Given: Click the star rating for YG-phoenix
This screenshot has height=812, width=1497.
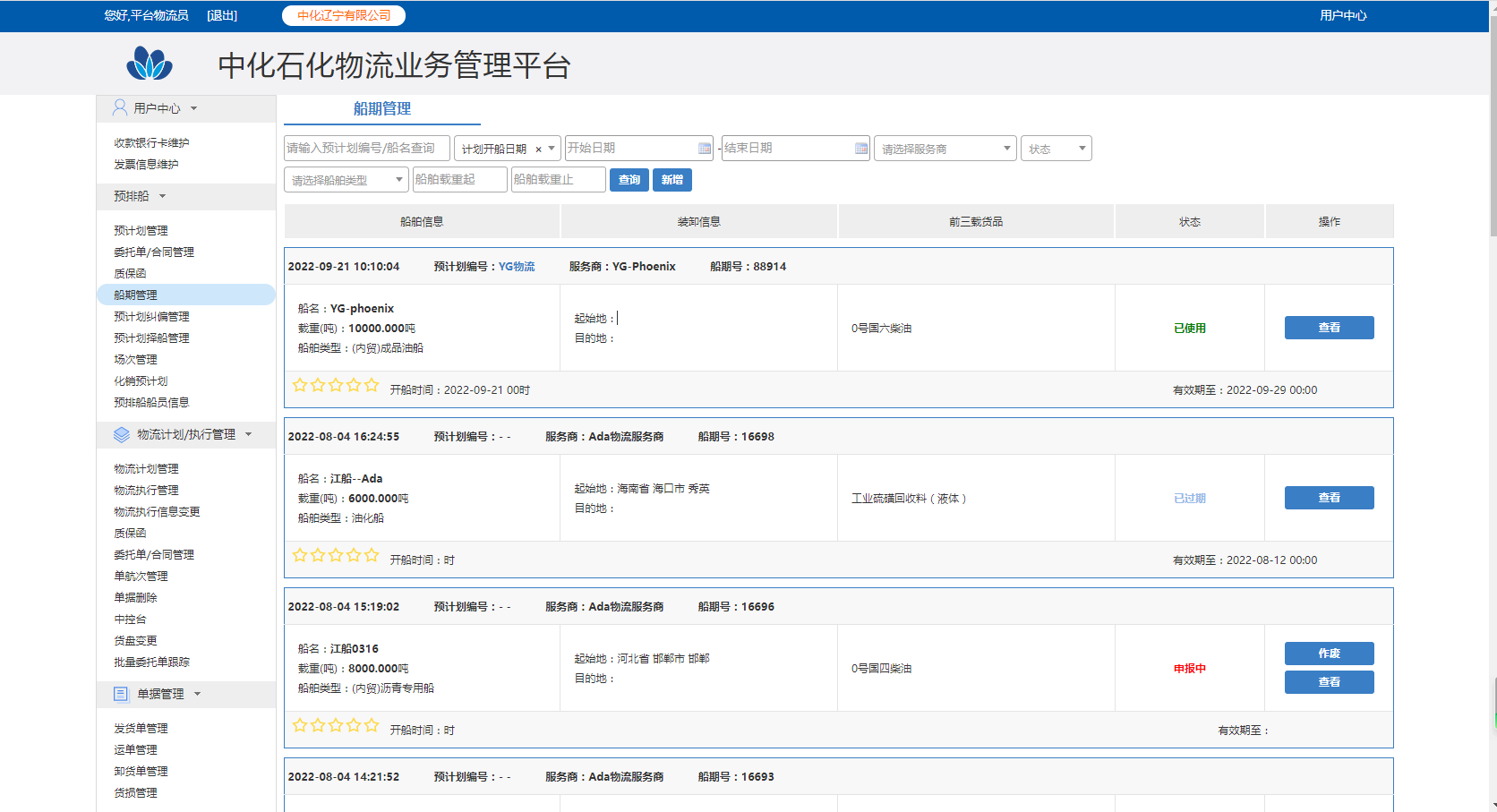Looking at the screenshot, I should coord(336,386).
